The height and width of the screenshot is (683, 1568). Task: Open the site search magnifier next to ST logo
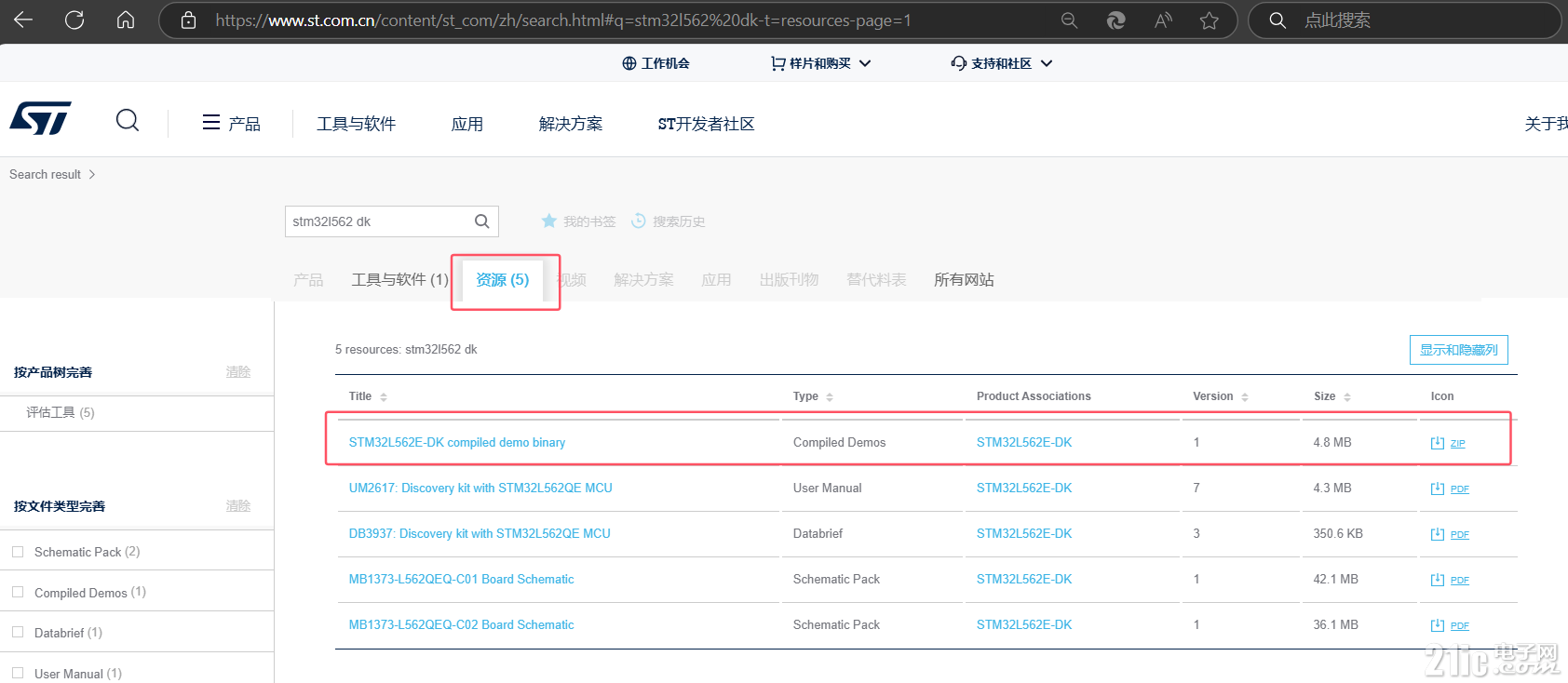(x=128, y=120)
